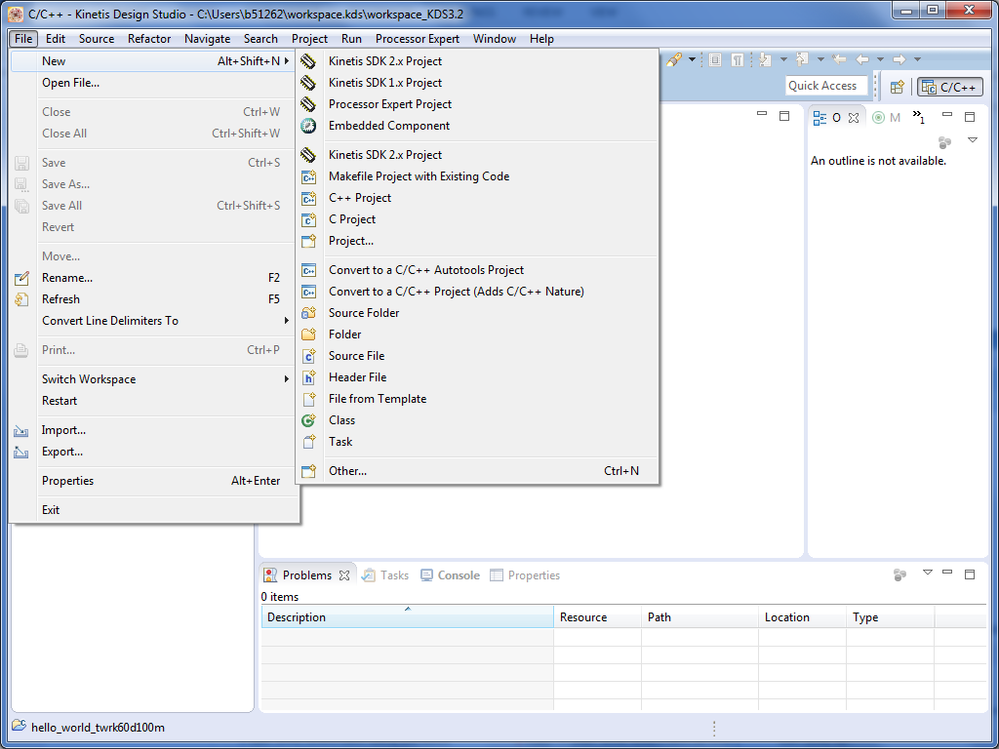Click the Header File icon
Image resolution: width=999 pixels, height=749 pixels.
[x=308, y=377]
